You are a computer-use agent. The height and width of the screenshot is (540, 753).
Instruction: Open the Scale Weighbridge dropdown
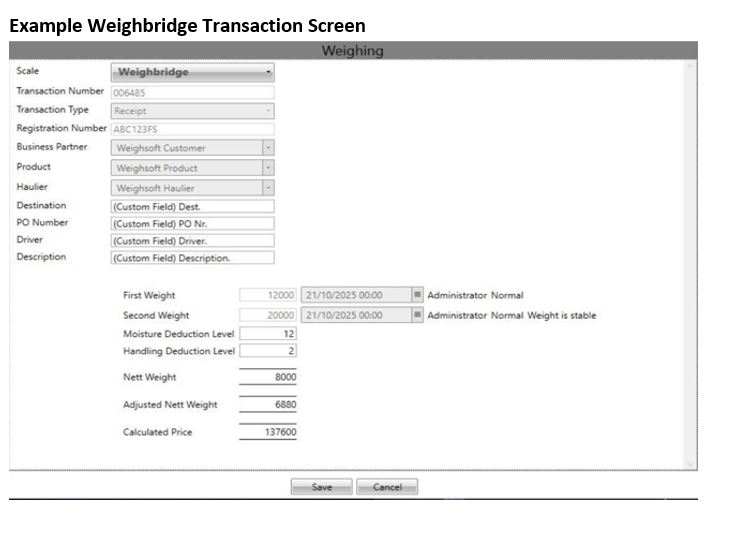193,72
